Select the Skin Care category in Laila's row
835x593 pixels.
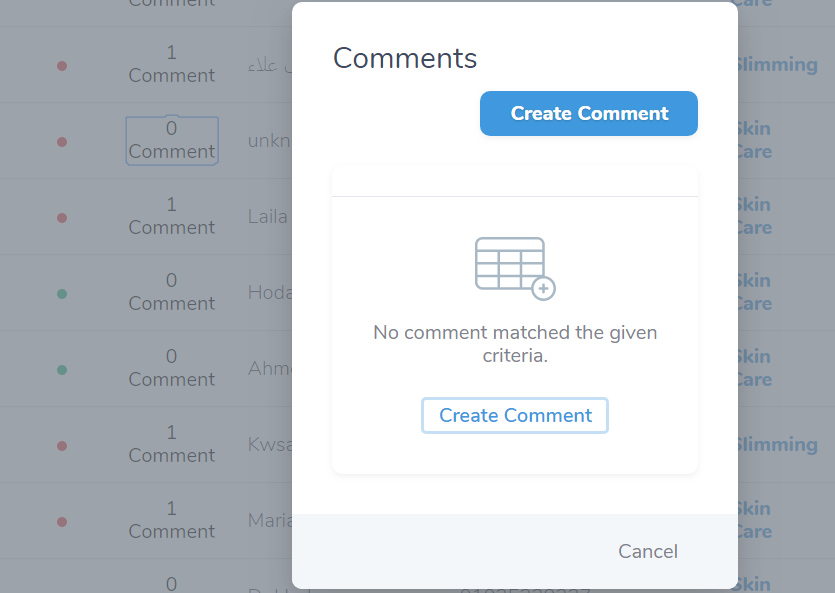753,216
